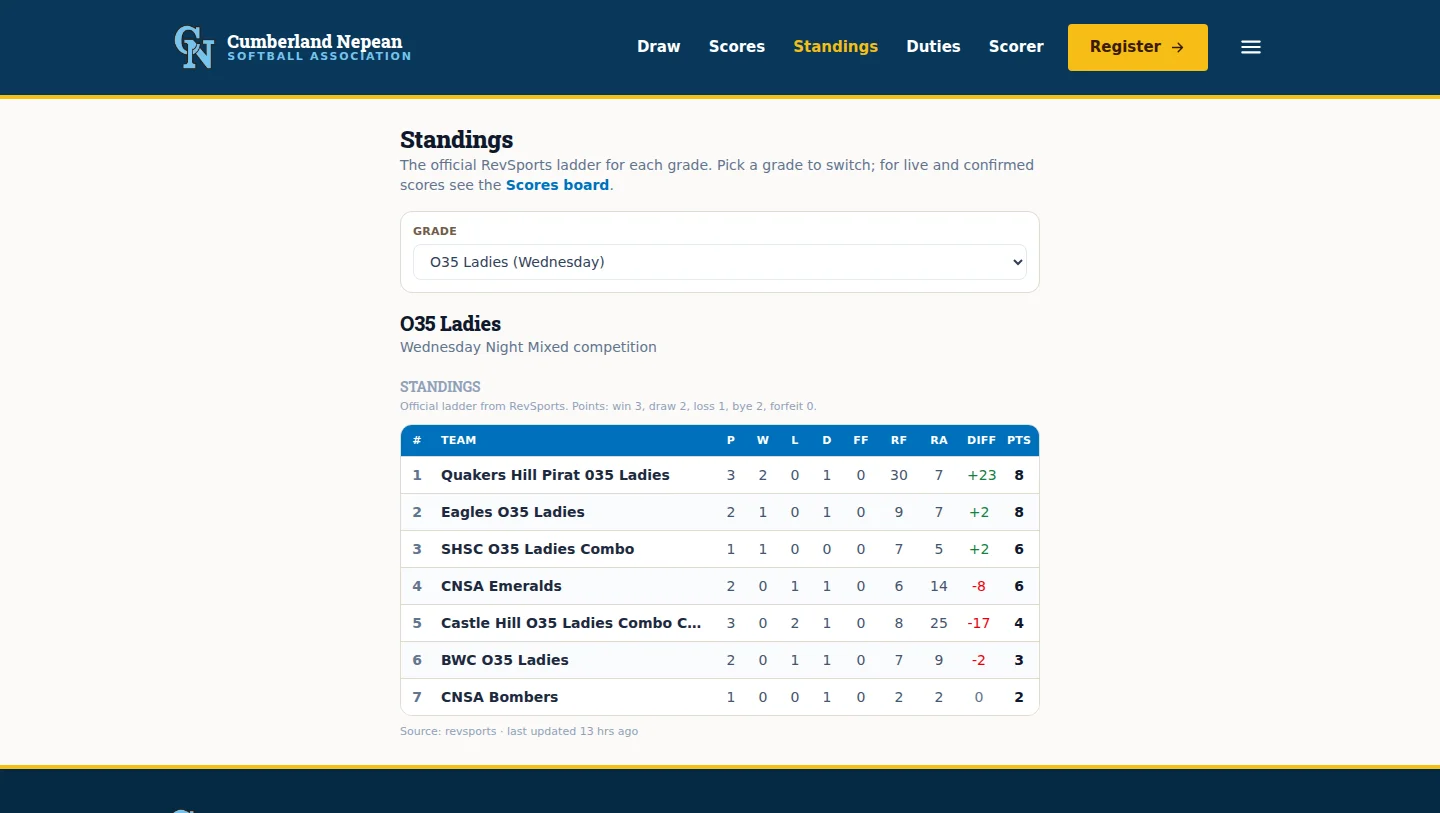Click the 14 runs-against value
Image resolution: width=1440 pixels, height=813 pixels.
pyautogui.click(x=939, y=586)
